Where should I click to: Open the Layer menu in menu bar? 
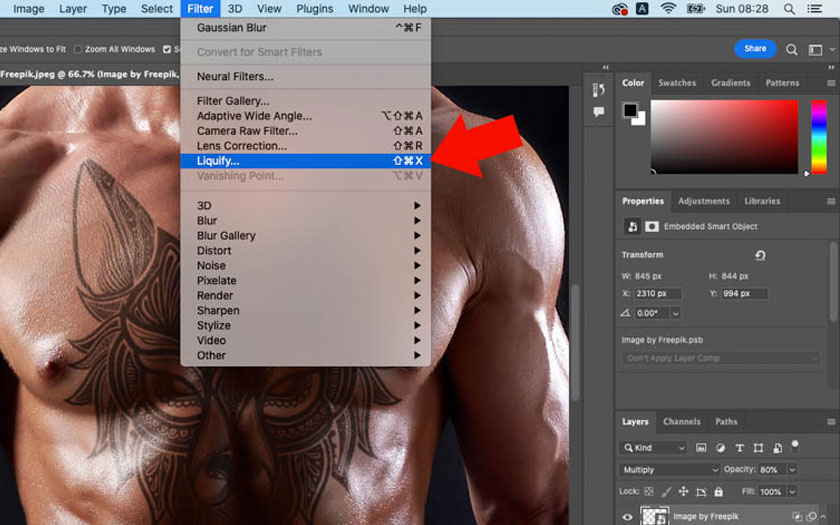[x=73, y=9]
